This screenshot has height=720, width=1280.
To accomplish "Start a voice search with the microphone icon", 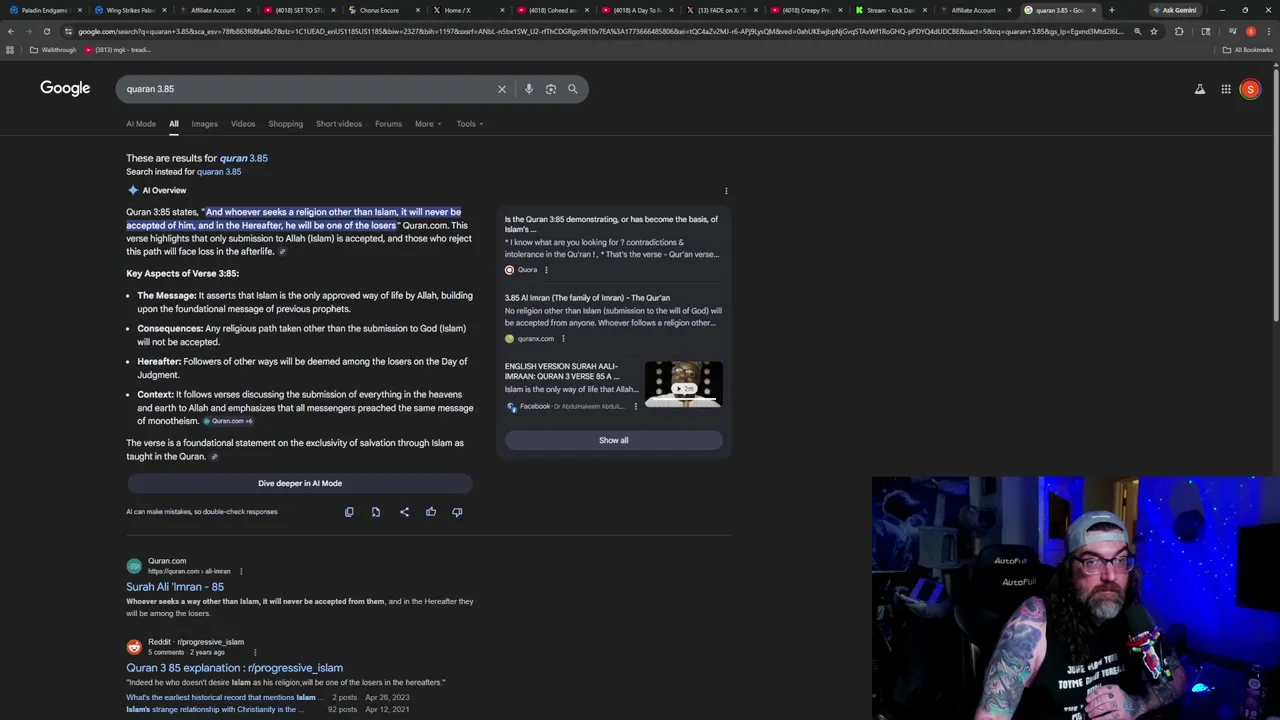I will 529,89.
